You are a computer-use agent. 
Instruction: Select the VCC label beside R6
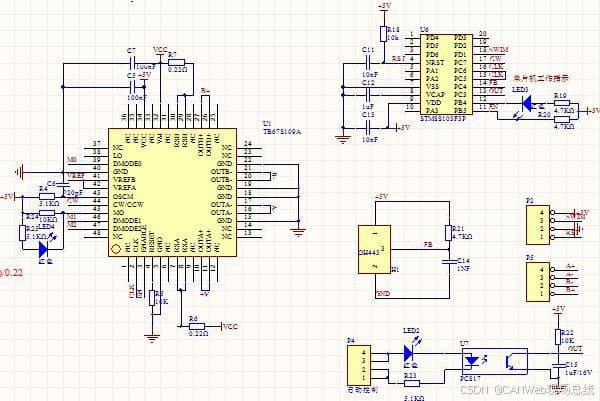pos(230,326)
